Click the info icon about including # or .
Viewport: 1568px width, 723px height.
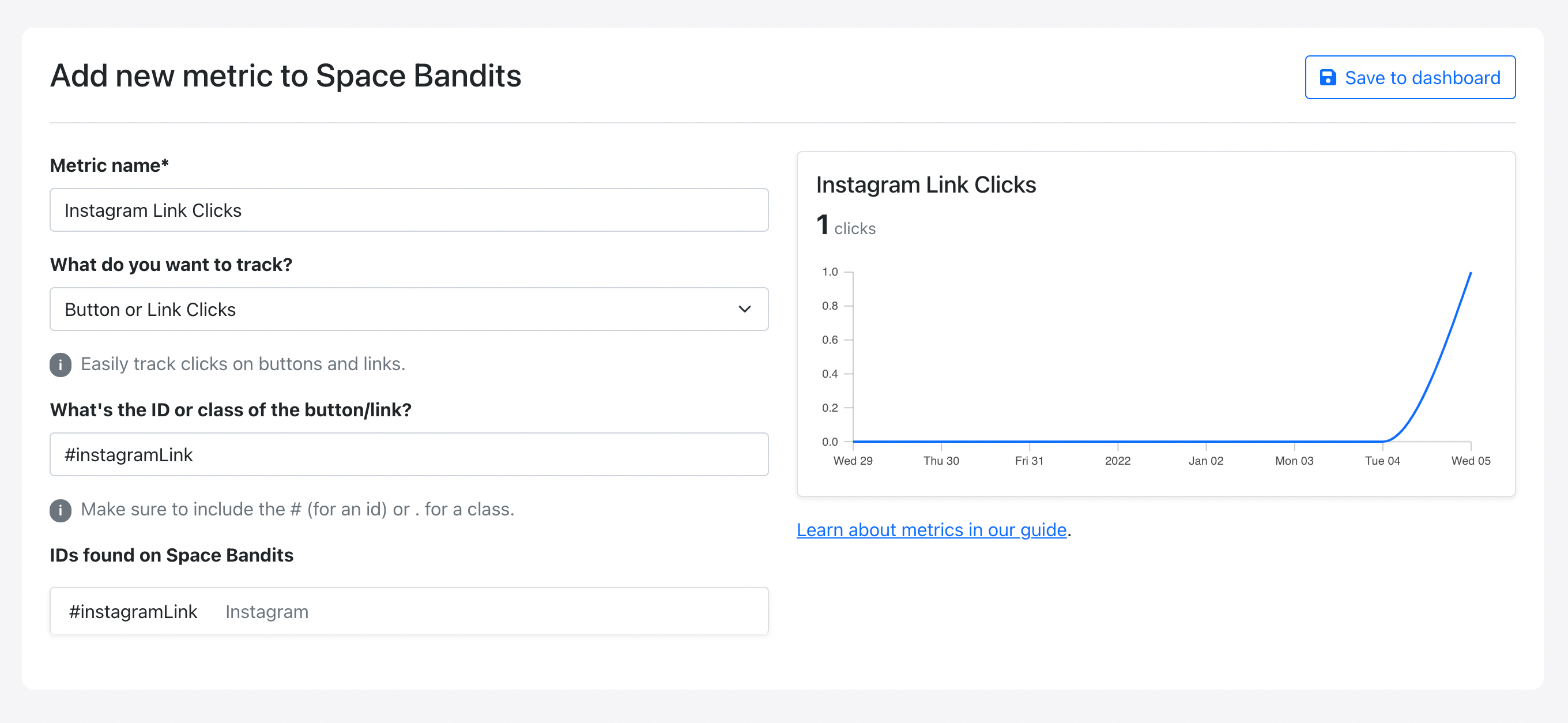tap(61, 511)
